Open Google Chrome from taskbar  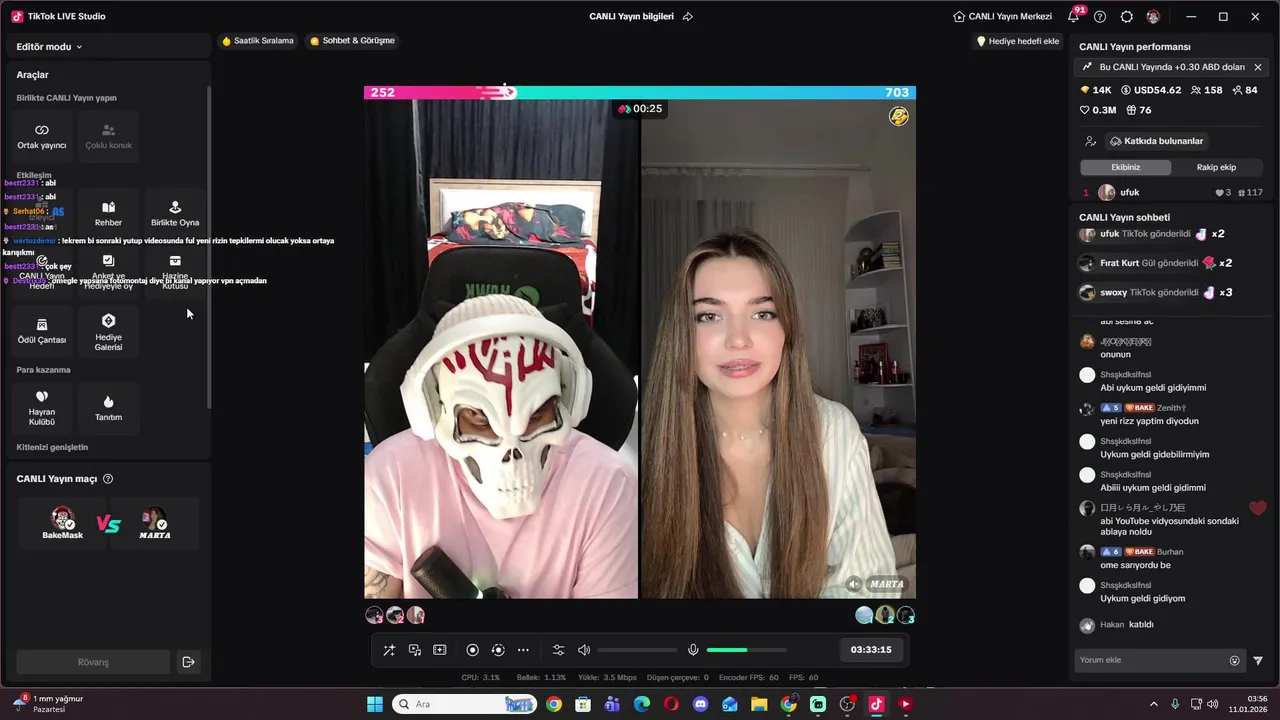point(554,704)
